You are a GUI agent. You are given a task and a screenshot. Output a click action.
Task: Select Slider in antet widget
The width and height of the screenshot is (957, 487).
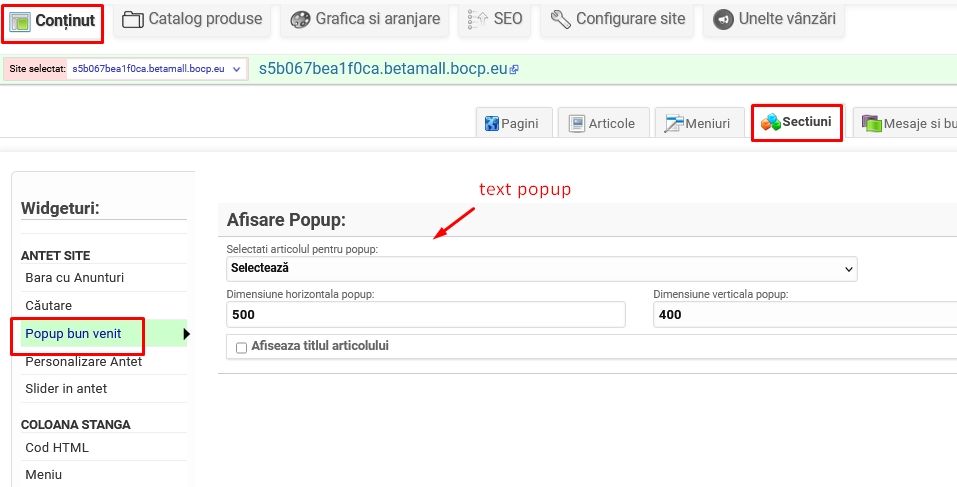pos(66,388)
